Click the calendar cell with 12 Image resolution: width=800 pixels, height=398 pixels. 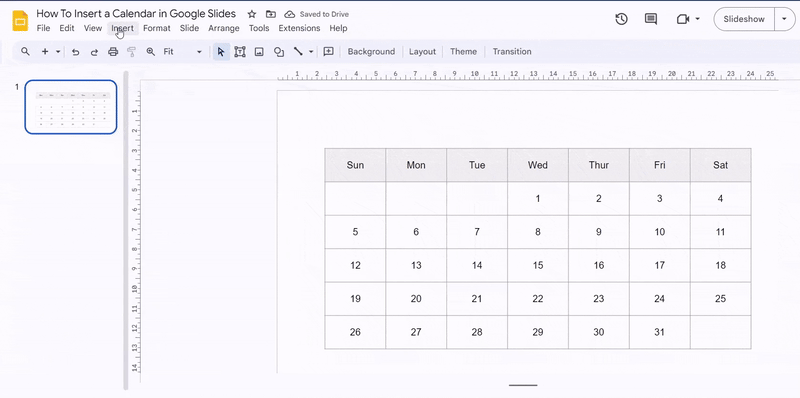click(x=355, y=265)
